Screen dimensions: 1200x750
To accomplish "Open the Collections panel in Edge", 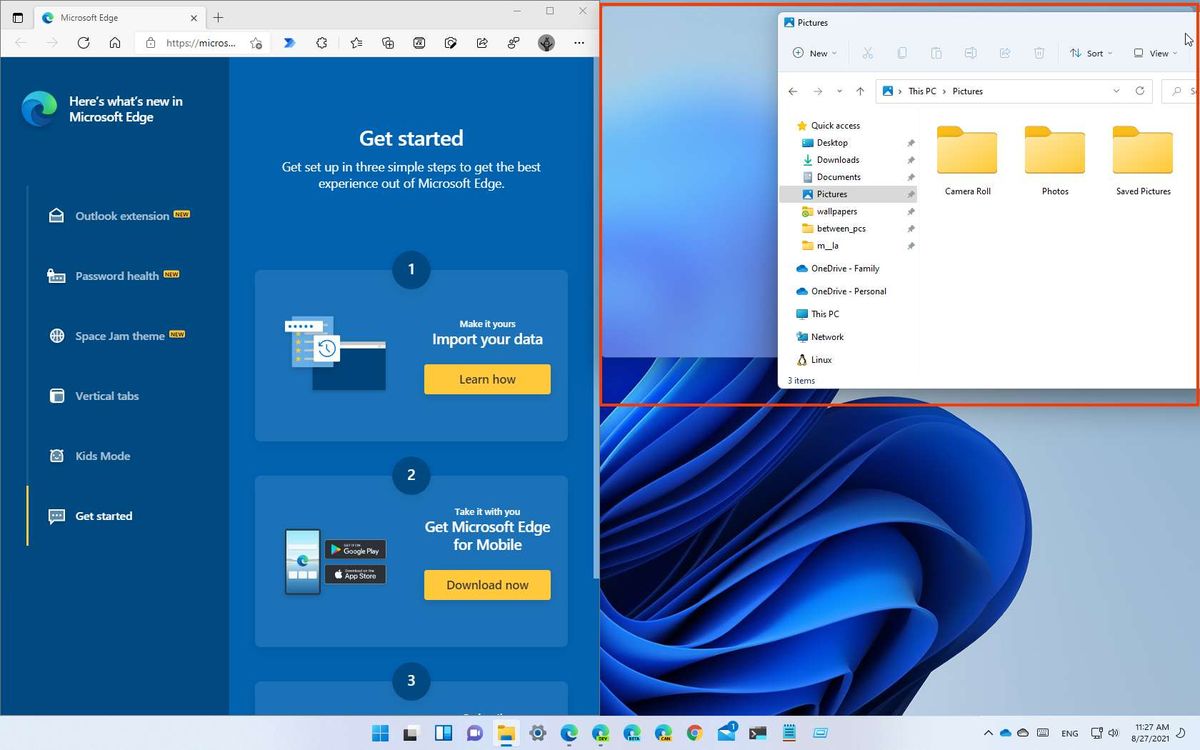I will [387, 43].
